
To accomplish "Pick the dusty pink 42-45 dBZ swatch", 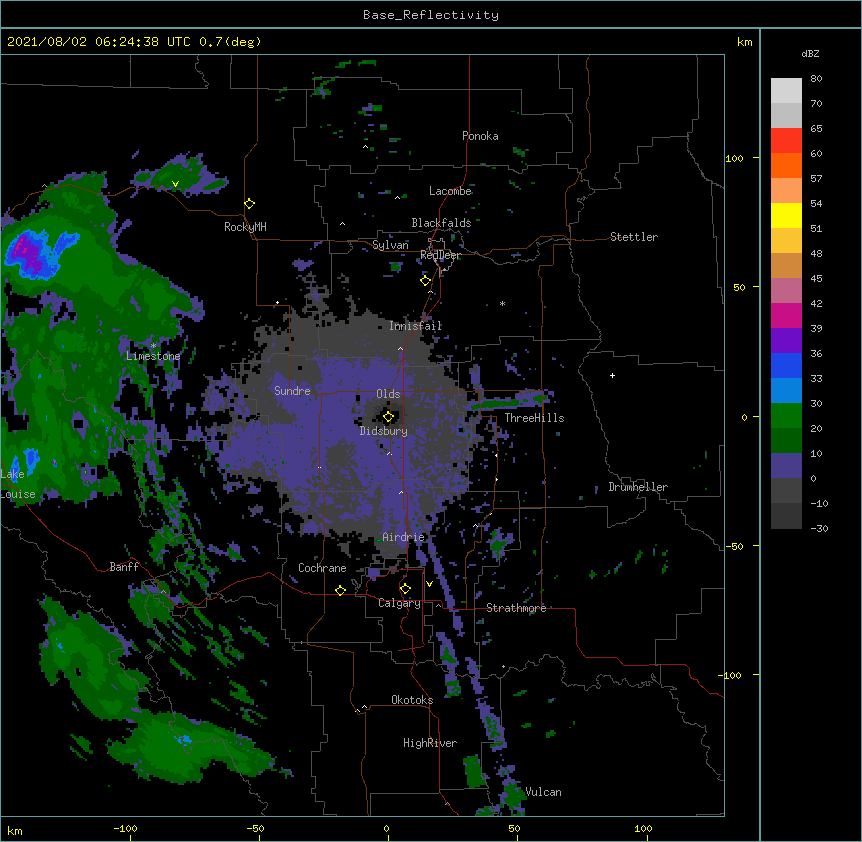I will pos(786,291).
